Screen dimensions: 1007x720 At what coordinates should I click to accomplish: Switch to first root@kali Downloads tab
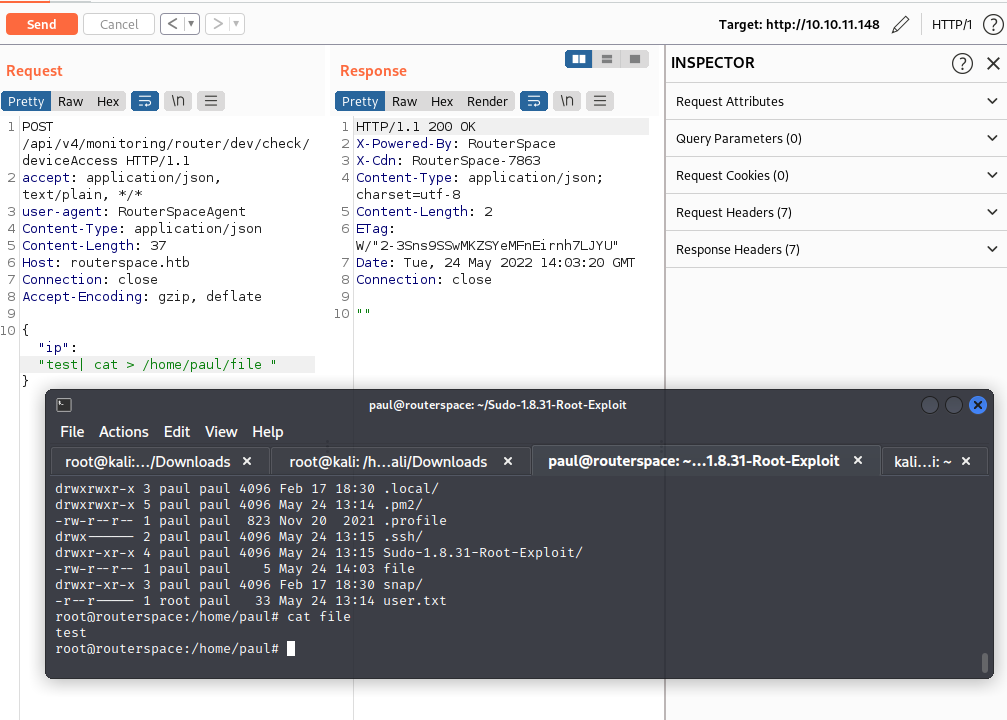(x=148, y=462)
